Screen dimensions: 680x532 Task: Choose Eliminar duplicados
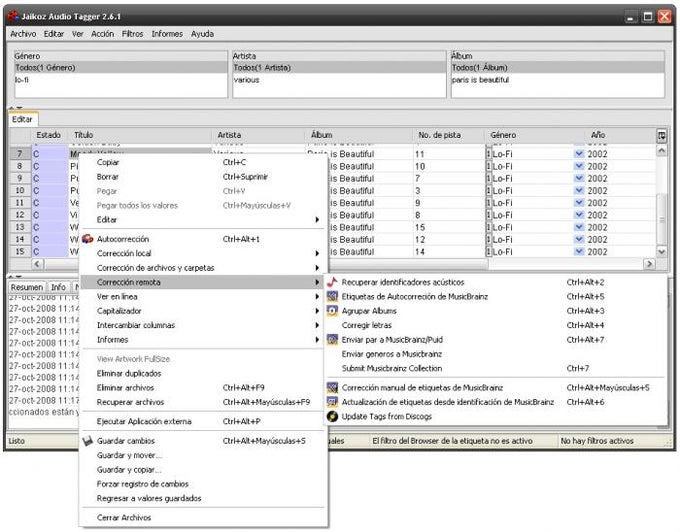(x=203, y=373)
